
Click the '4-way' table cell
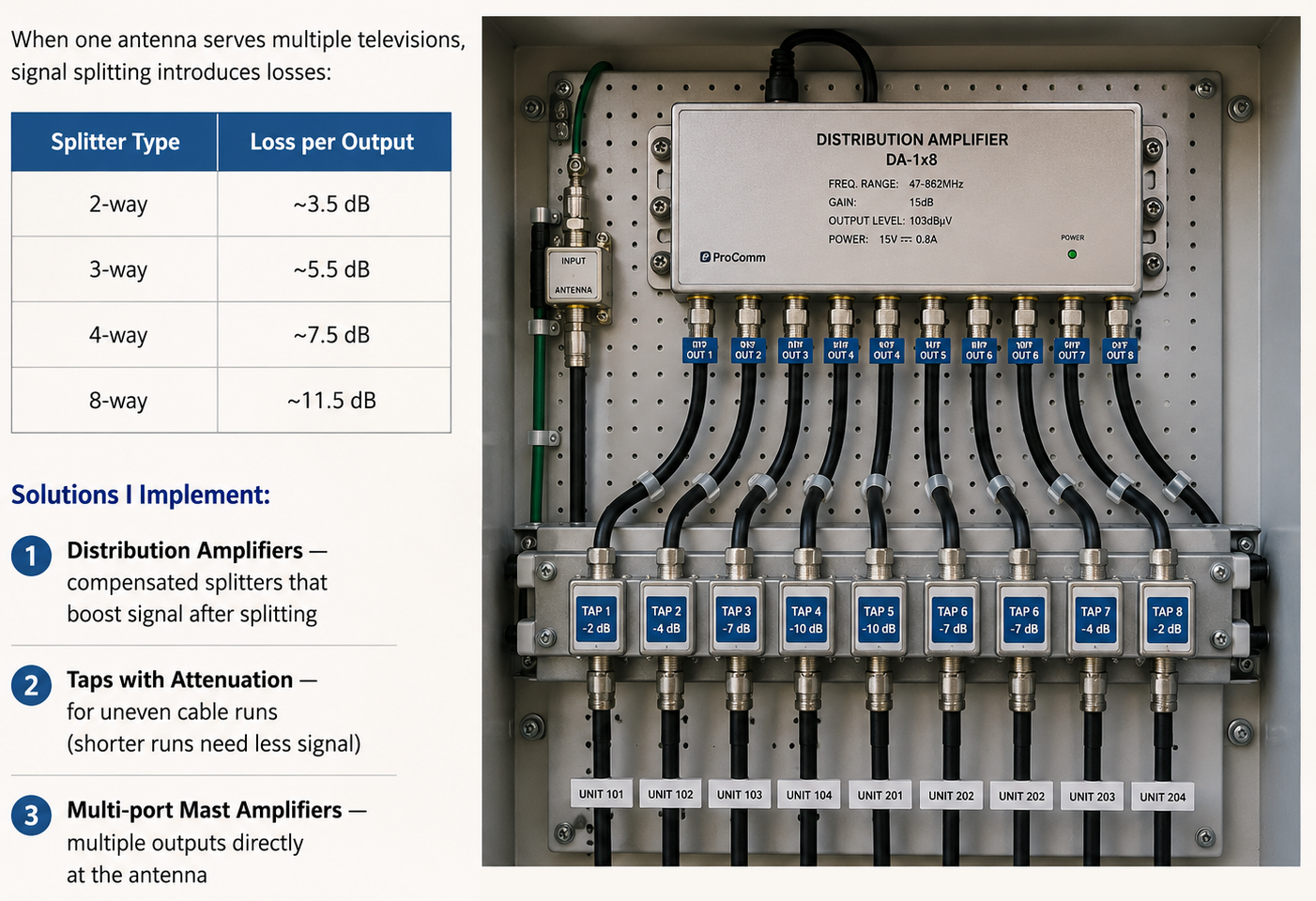(x=115, y=335)
